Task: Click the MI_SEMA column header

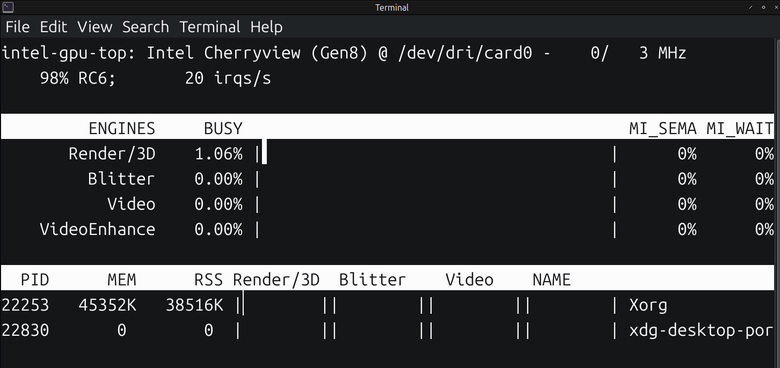Action: (663, 129)
